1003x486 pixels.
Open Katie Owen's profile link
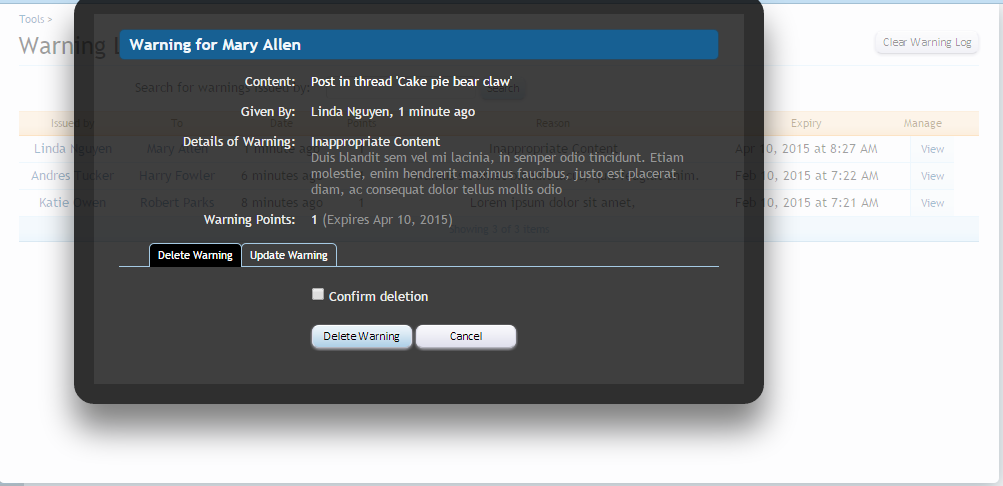pos(72,202)
